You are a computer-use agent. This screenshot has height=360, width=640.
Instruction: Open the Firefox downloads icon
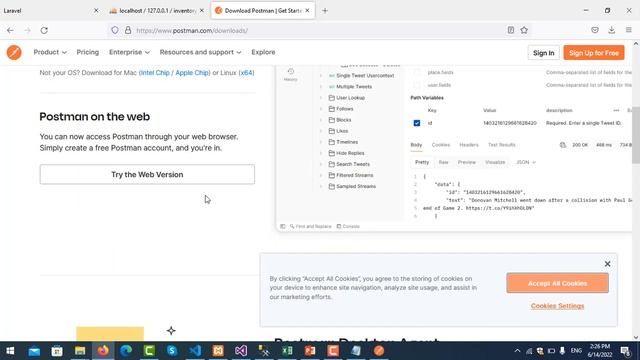pos(611,30)
